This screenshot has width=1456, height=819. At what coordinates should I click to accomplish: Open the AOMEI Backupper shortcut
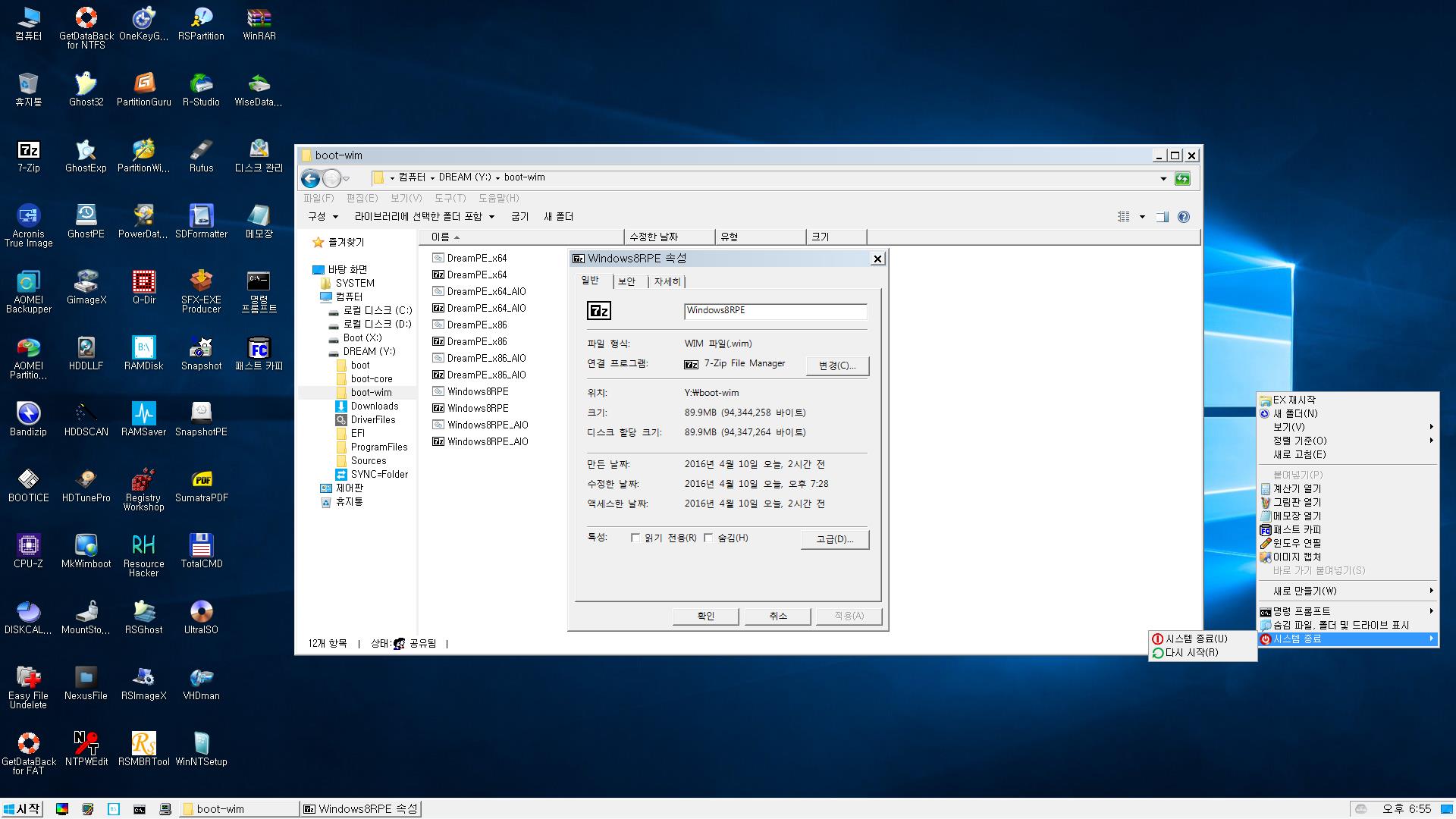tap(28, 292)
